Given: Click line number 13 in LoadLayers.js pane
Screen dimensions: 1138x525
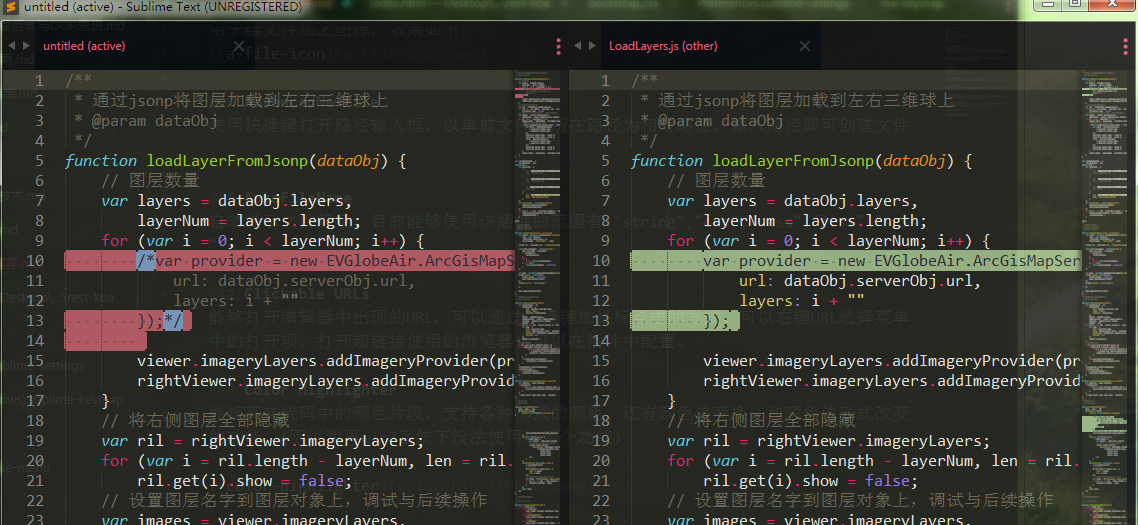Looking at the screenshot, I should tap(601, 321).
